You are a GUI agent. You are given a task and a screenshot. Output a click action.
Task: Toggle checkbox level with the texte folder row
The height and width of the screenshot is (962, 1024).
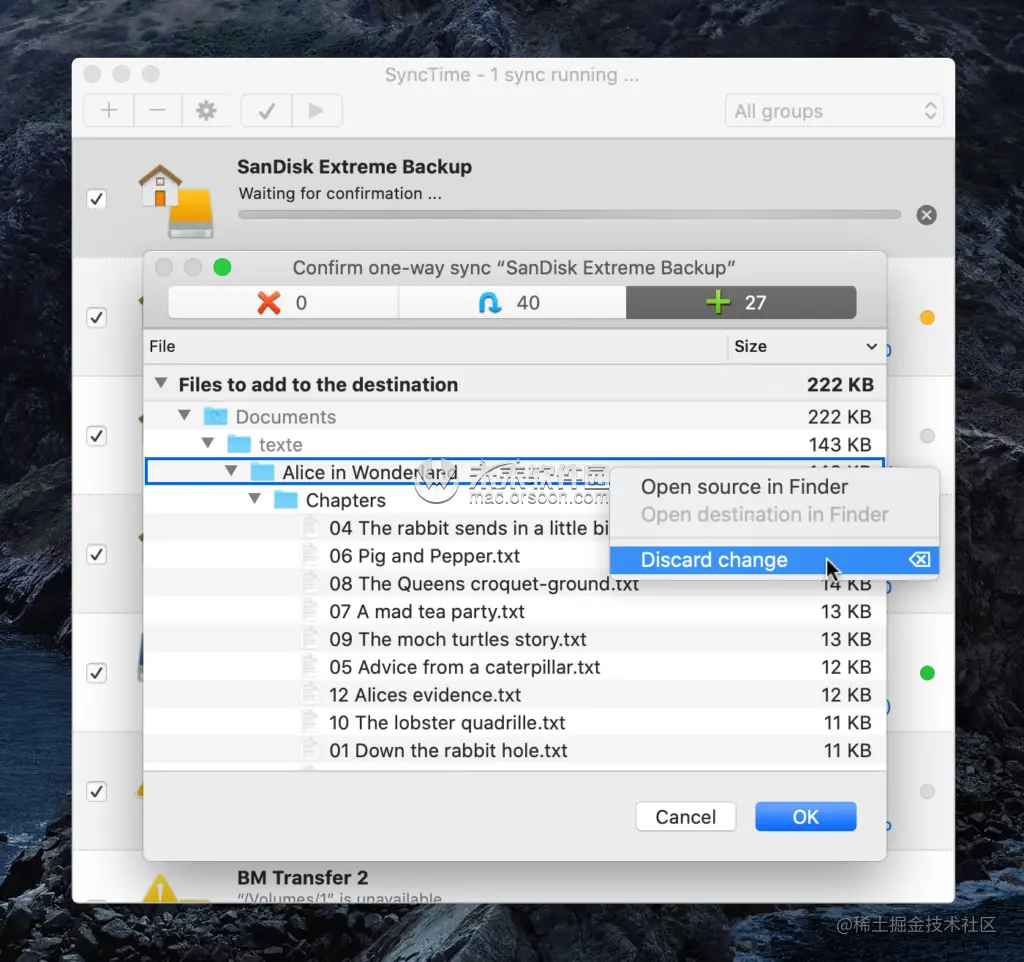97,436
